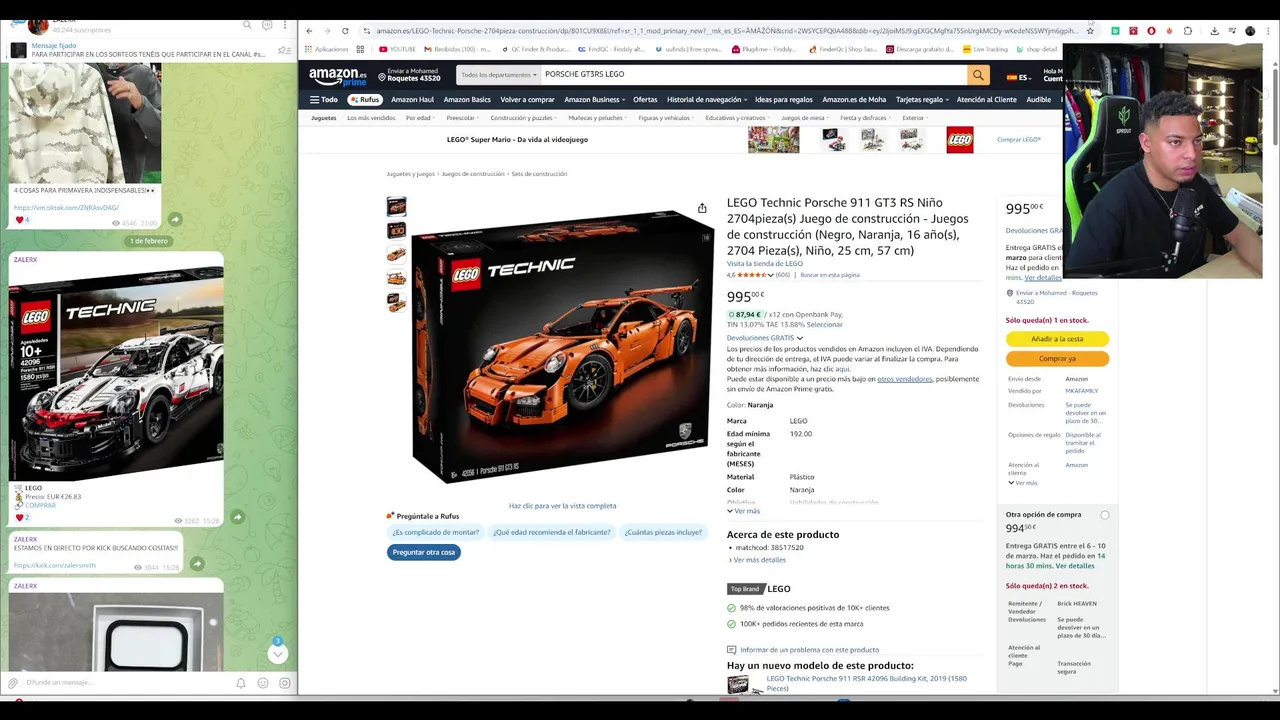Image resolution: width=1280 pixels, height=720 pixels.
Task: Open Telegram channel more options menu
Action: (x=286, y=25)
